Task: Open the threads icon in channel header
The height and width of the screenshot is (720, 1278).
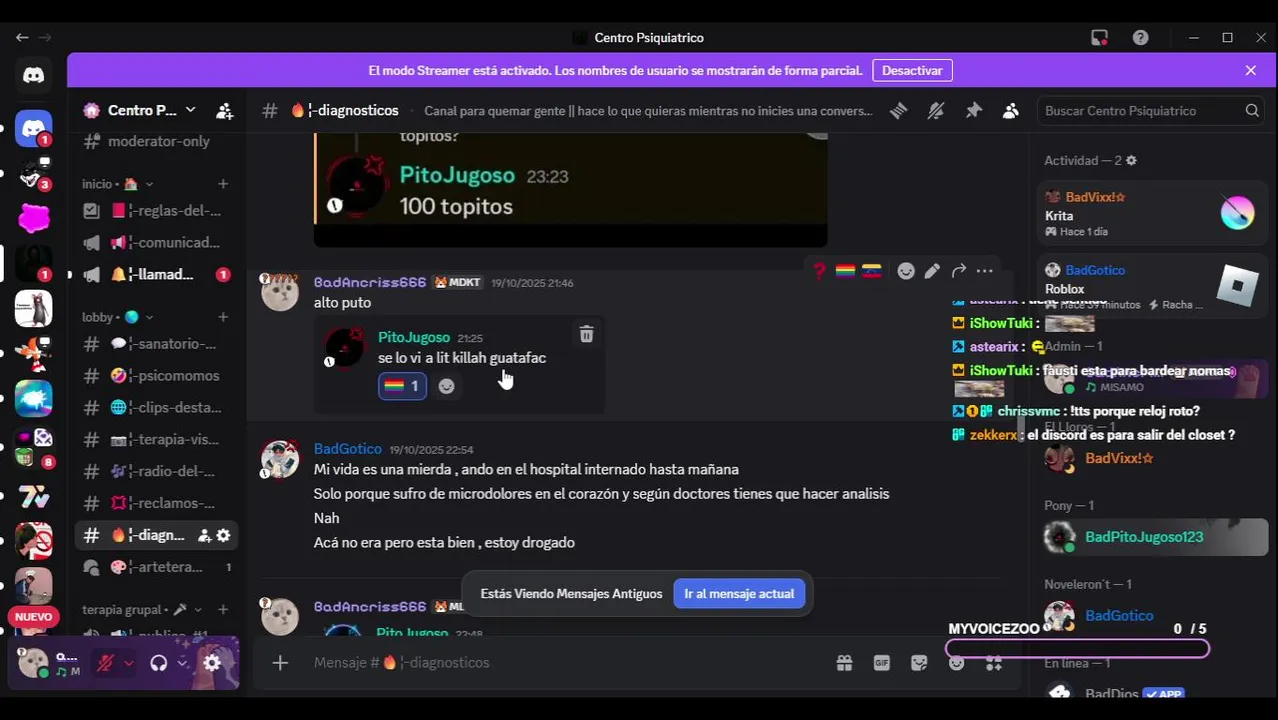Action: [x=898, y=111]
